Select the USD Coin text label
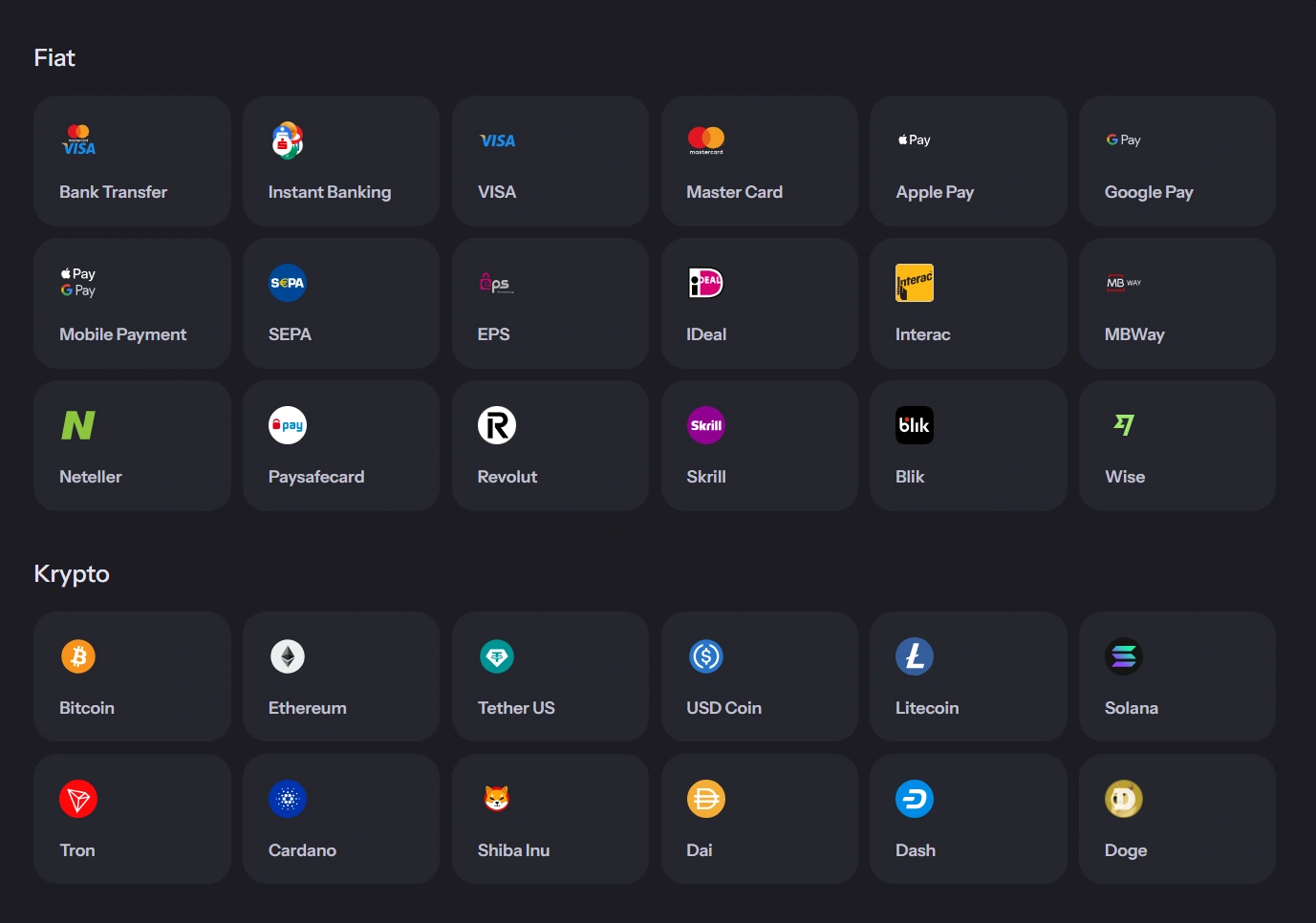The width and height of the screenshot is (1316, 923). pos(723,708)
